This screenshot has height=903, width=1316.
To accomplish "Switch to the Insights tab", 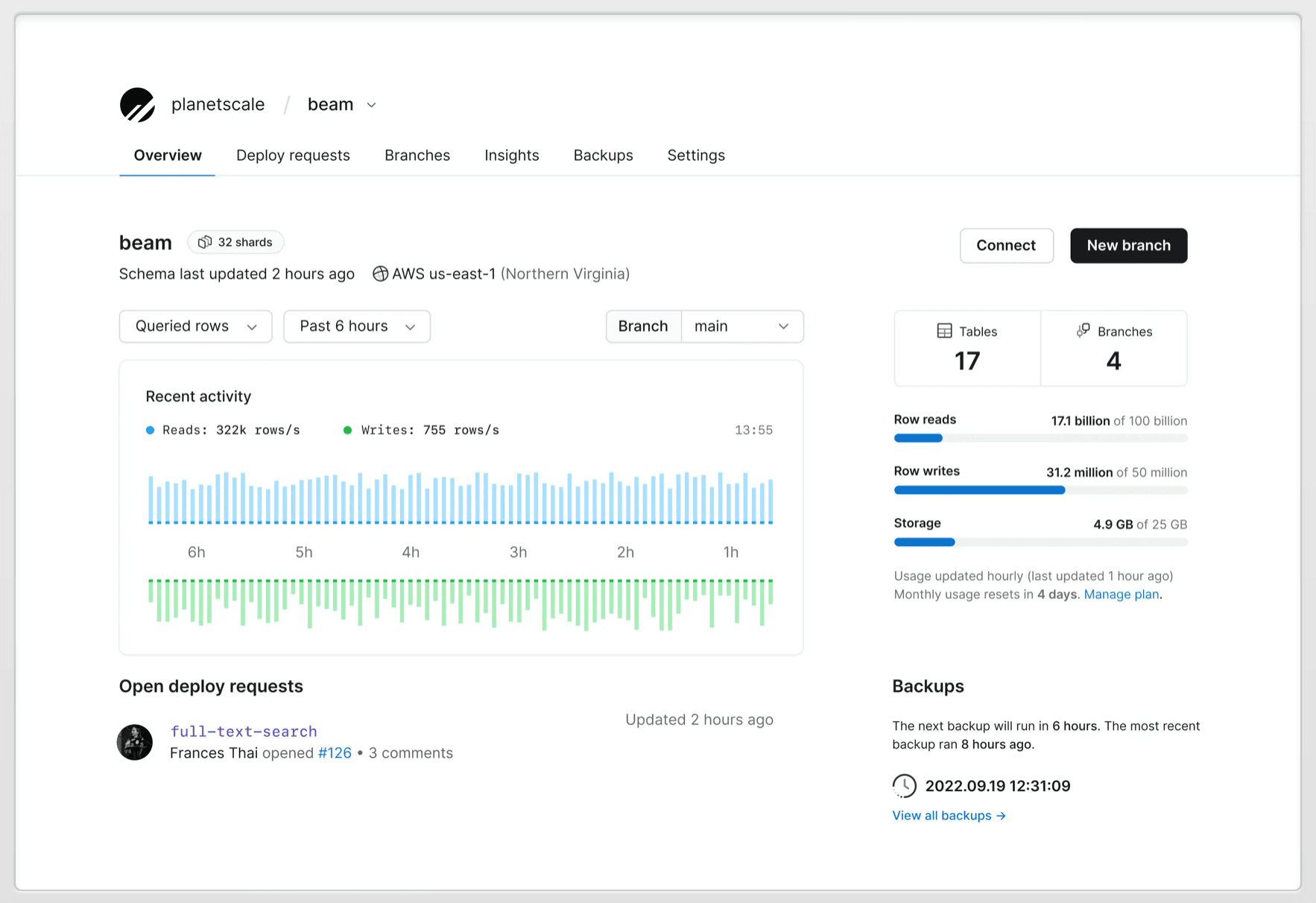I will tap(511, 155).
